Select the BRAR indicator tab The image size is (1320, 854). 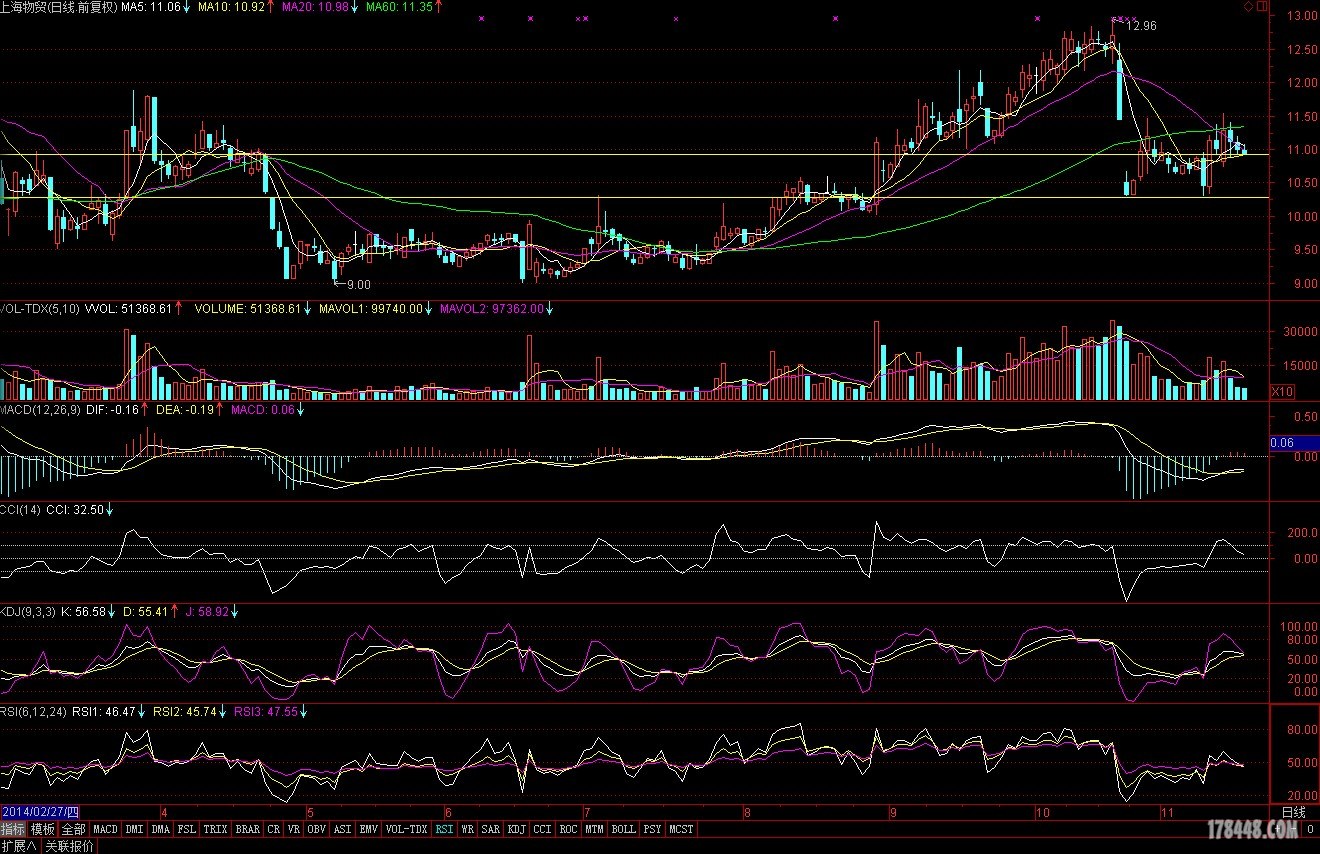247,829
